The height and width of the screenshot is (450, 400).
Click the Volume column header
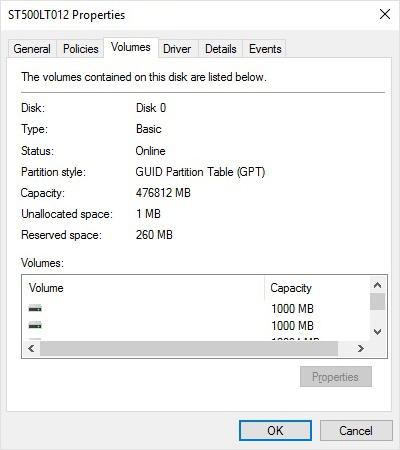[x=143, y=288]
